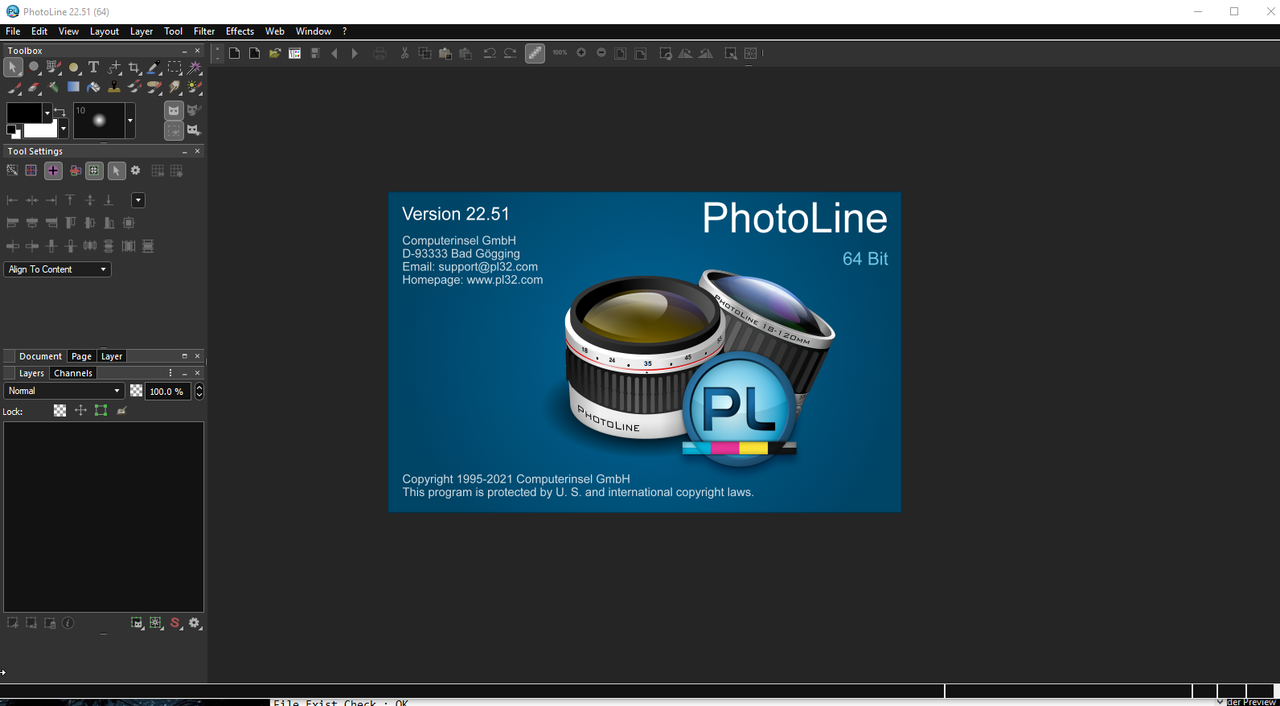
Task: Select the Paint Bucket fill tool
Action: point(93,87)
